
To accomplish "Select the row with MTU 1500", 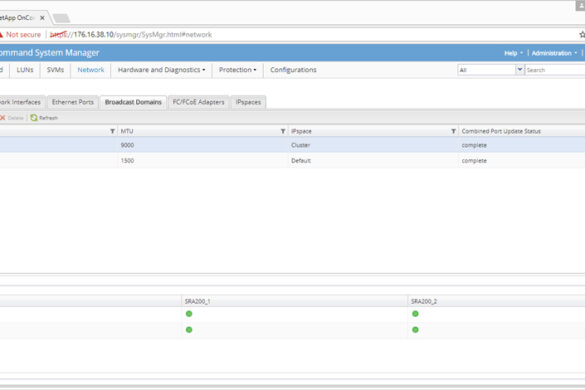I will [x=292, y=160].
